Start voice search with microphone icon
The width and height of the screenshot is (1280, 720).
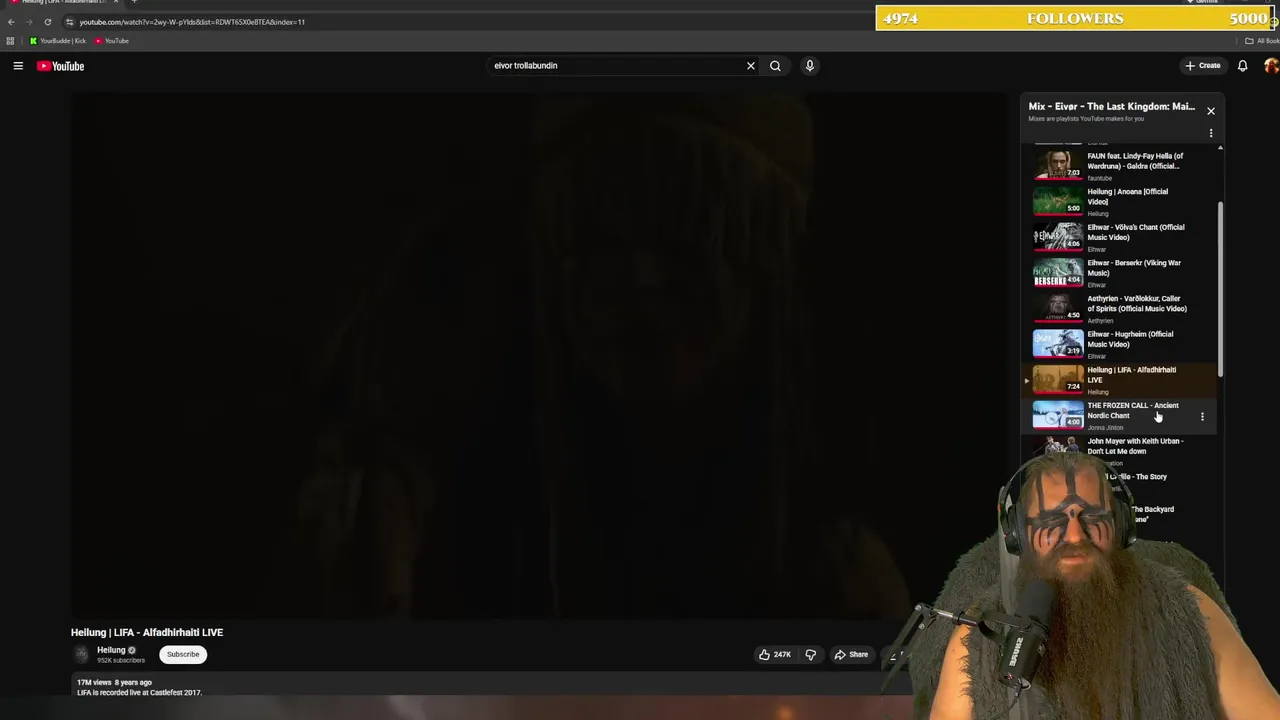tap(810, 66)
